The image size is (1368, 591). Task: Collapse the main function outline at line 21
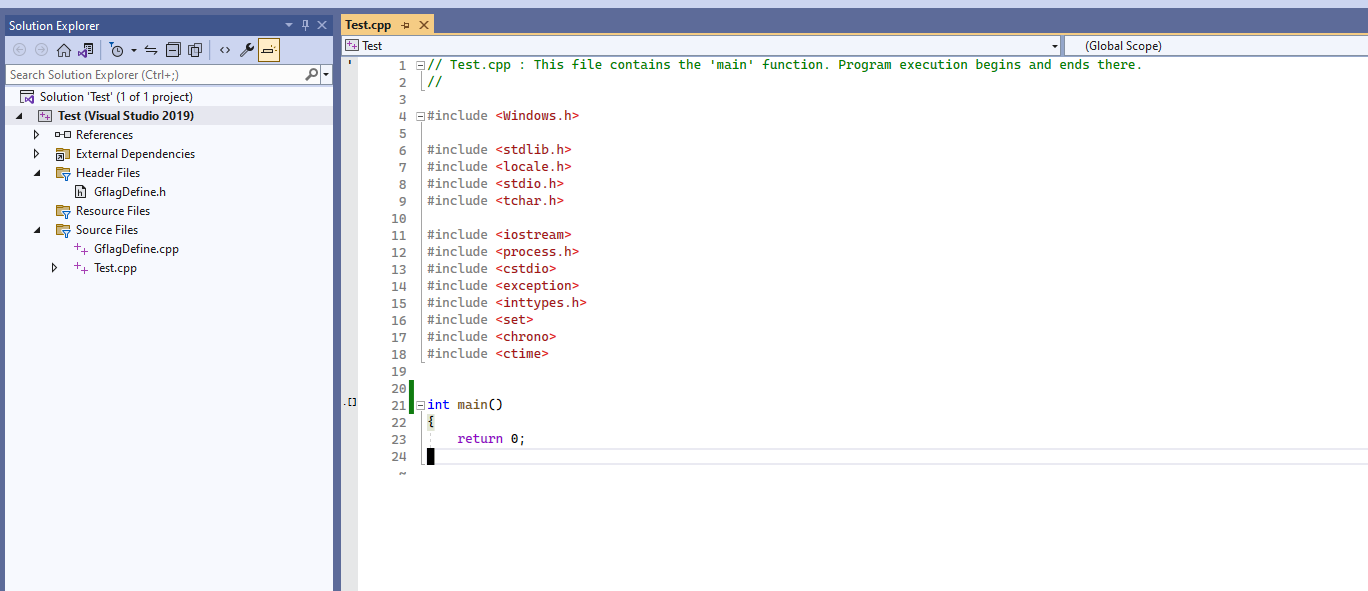coord(421,406)
